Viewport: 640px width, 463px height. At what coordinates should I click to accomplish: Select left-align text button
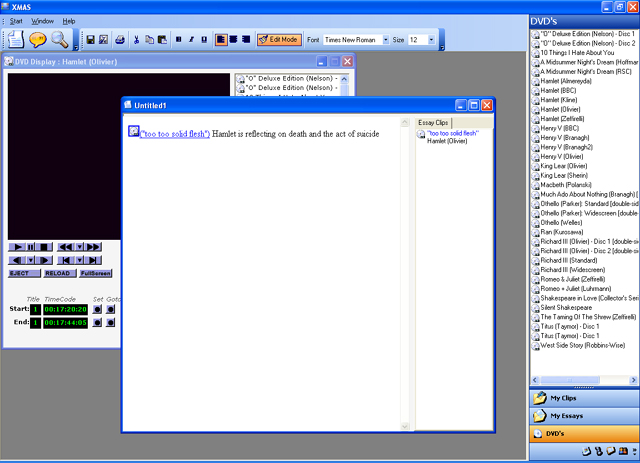coord(221,40)
